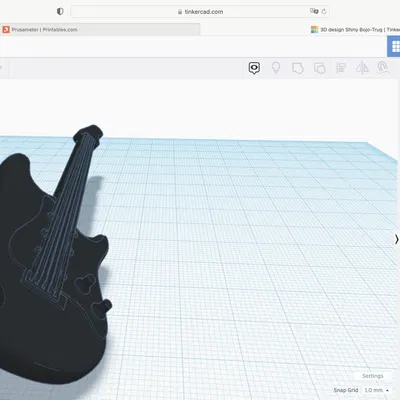Image resolution: width=400 pixels, height=400 pixels.
Task: Reload the page with refresh icon
Action: click(324, 12)
